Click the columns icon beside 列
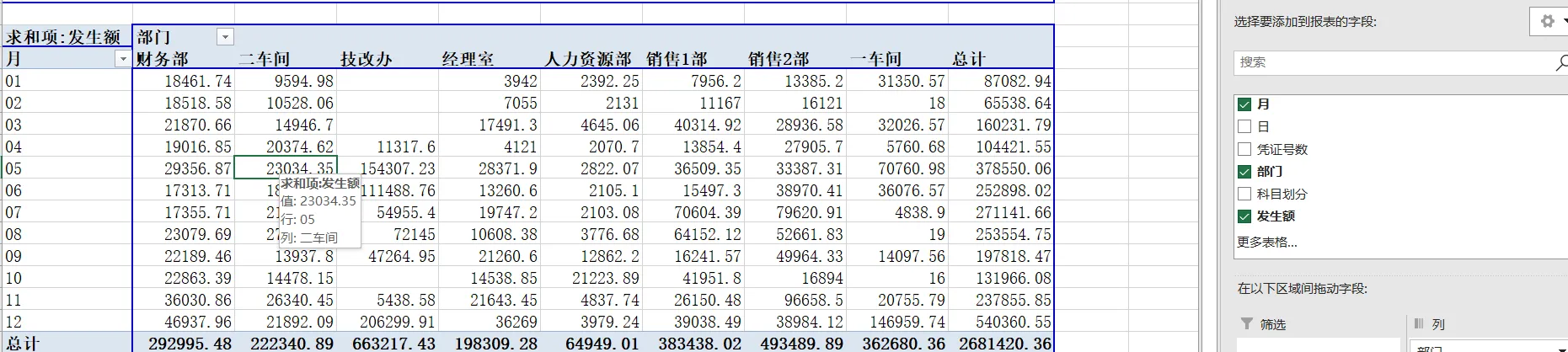 coord(1418,324)
